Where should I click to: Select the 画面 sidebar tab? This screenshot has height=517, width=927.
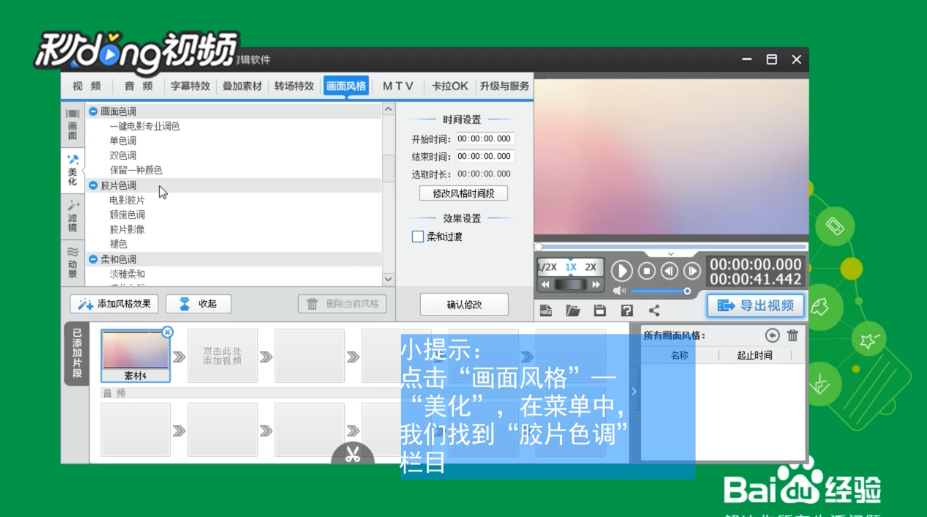(x=73, y=124)
